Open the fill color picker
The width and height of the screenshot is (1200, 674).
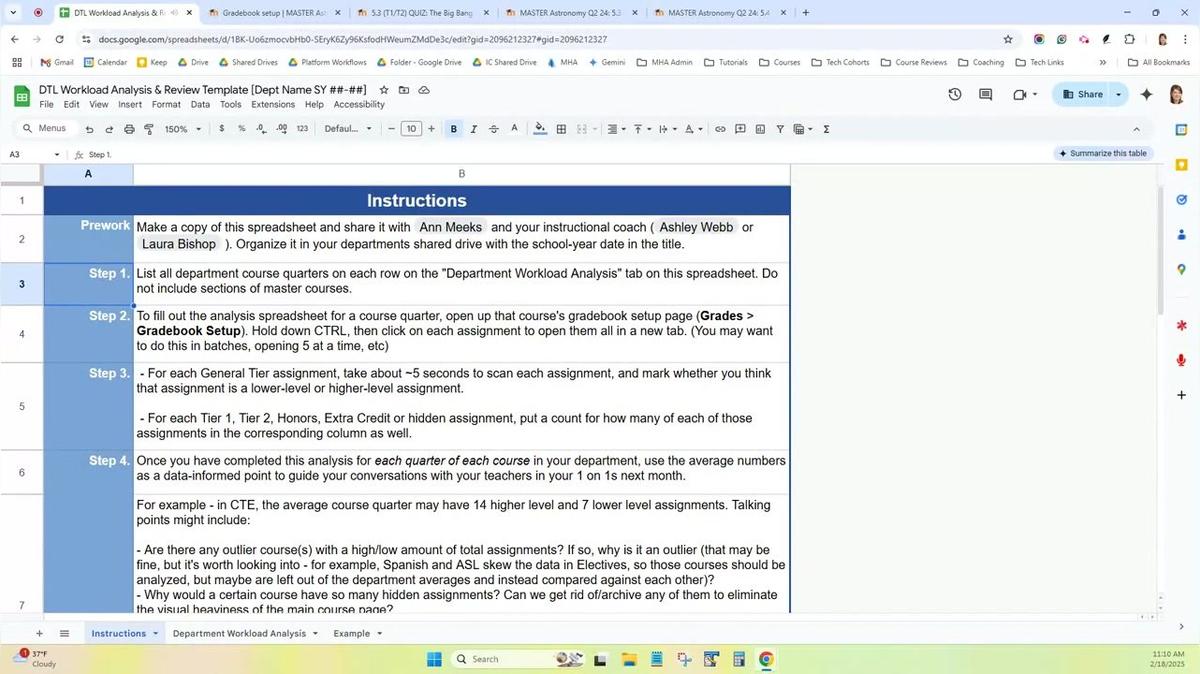tap(540, 129)
